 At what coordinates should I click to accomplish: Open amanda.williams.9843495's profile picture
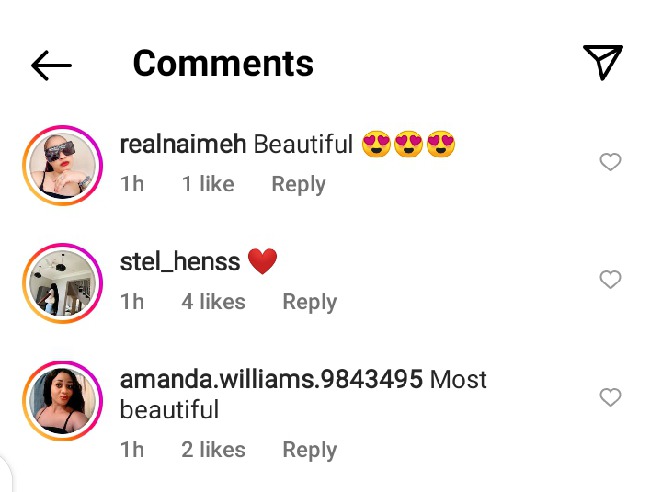coord(63,400)
